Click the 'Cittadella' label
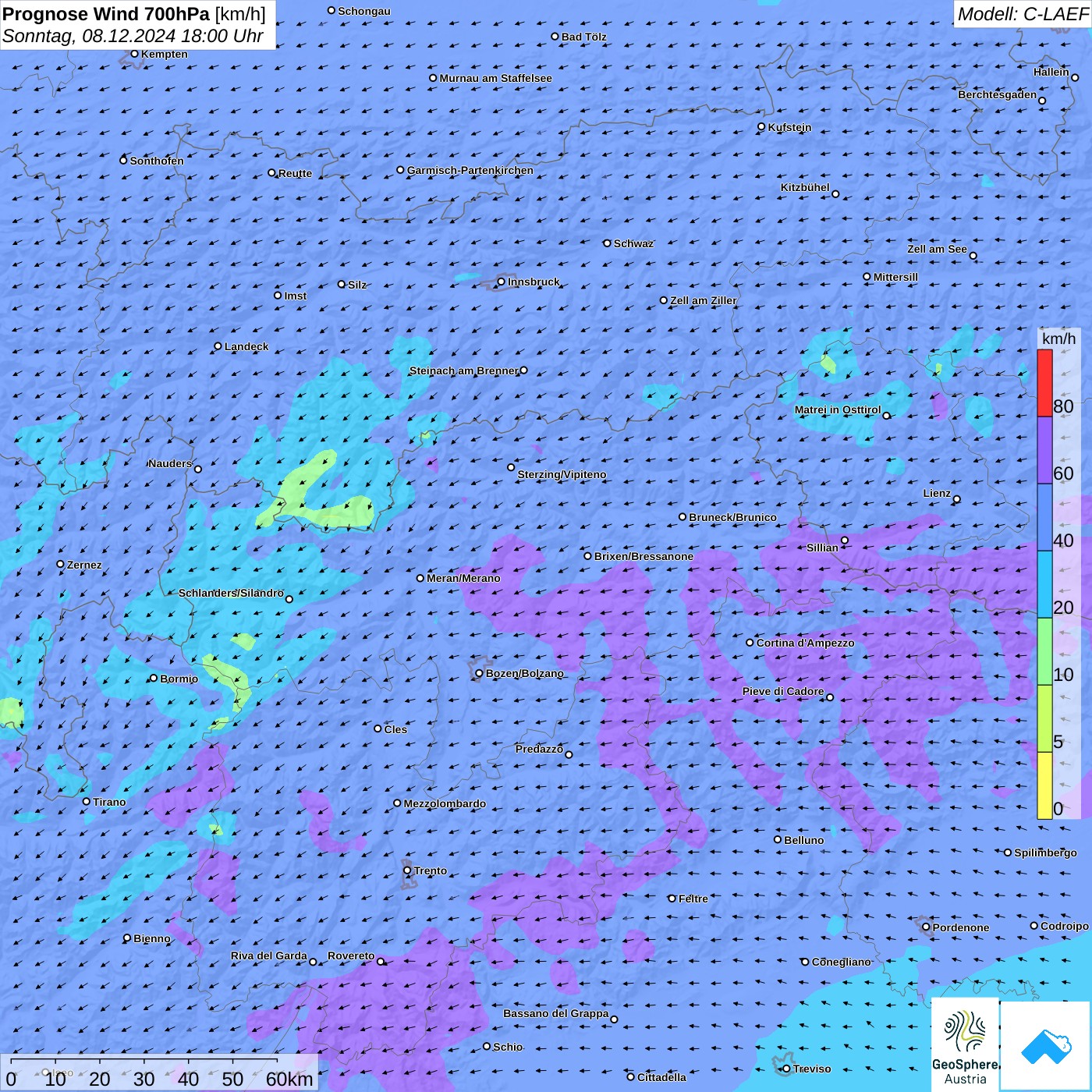 661,1077
